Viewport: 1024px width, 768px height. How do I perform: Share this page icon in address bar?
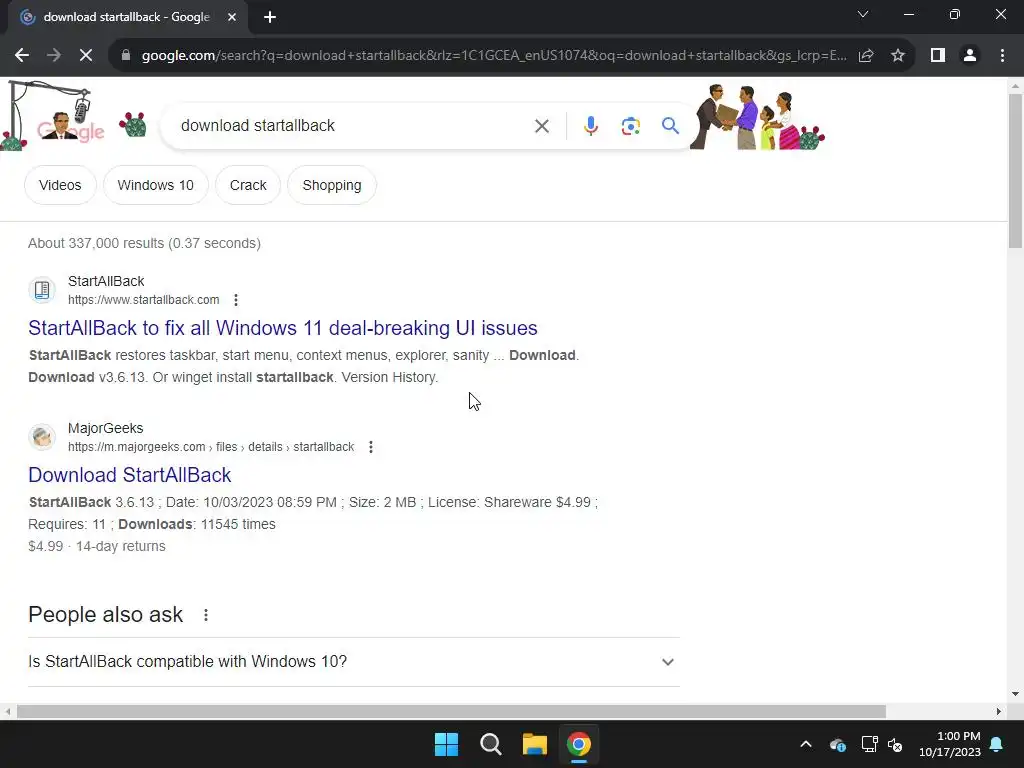(x=866, y=56)
